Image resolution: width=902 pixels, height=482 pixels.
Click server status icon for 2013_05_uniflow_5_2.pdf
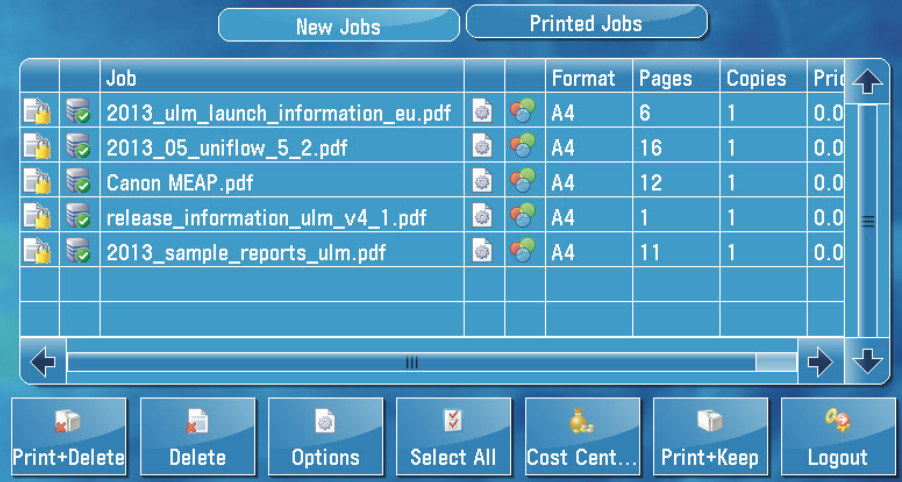(78, 147)
